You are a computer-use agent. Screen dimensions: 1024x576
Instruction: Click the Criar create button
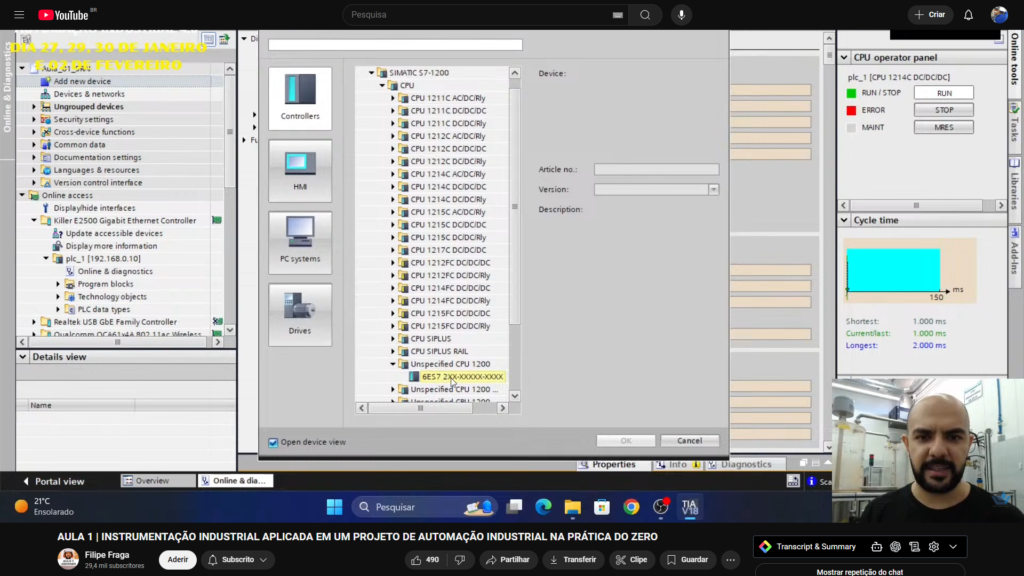930,14
